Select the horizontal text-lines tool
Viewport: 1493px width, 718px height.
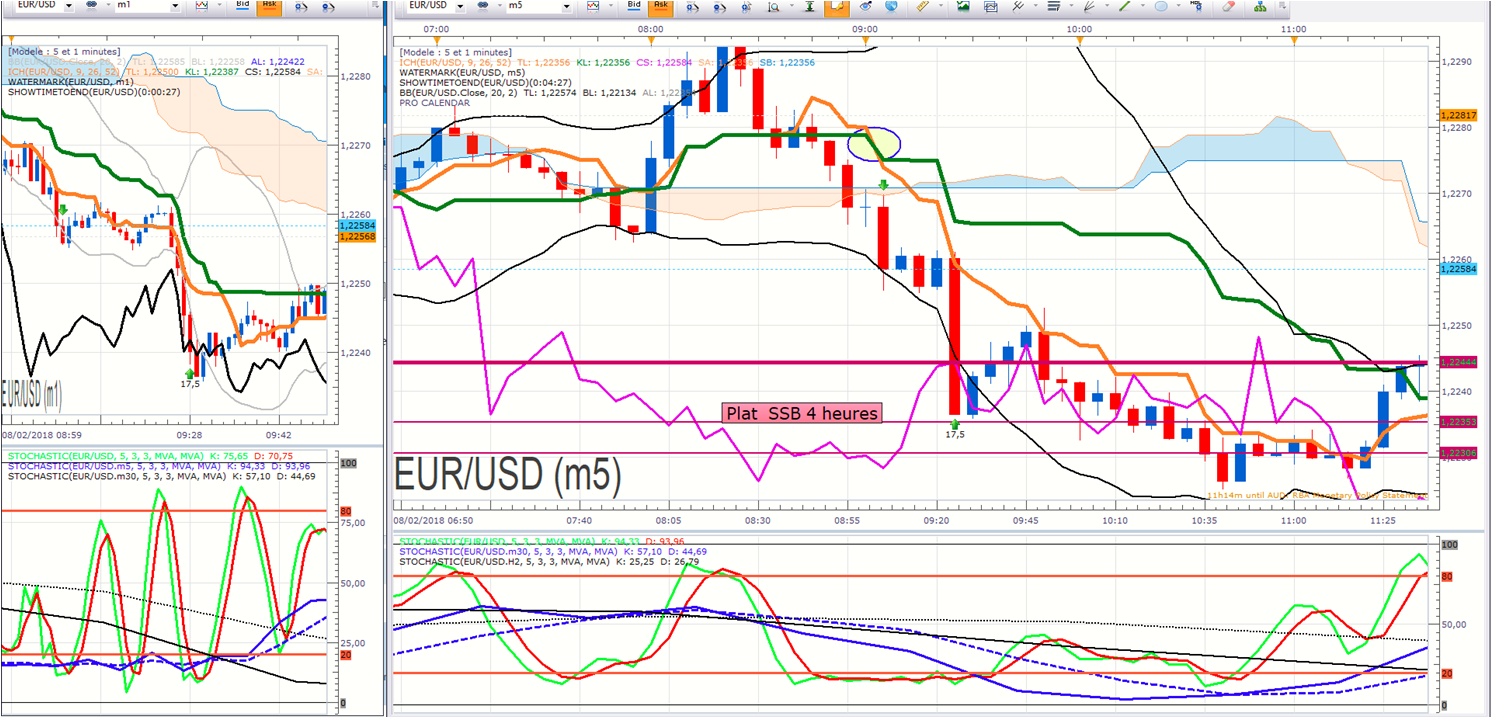pos(1053,6)
